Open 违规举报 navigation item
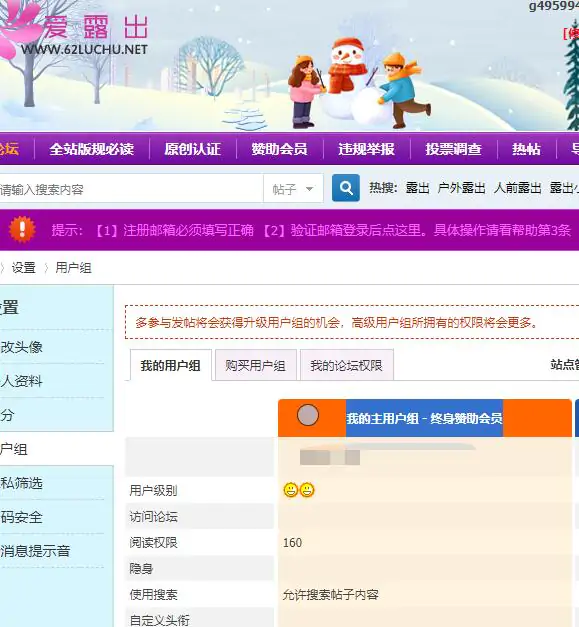Screen dimensions: 579x627 pos(366,149)
